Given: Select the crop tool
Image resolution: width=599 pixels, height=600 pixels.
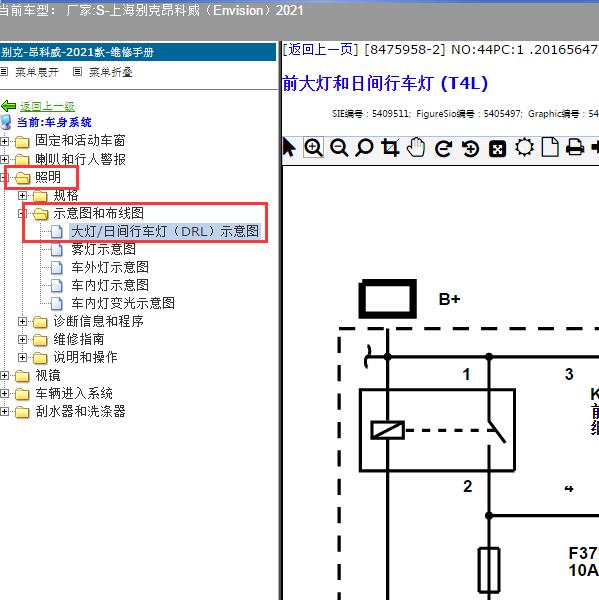Looking at the screenshot, I should [390, 148].
